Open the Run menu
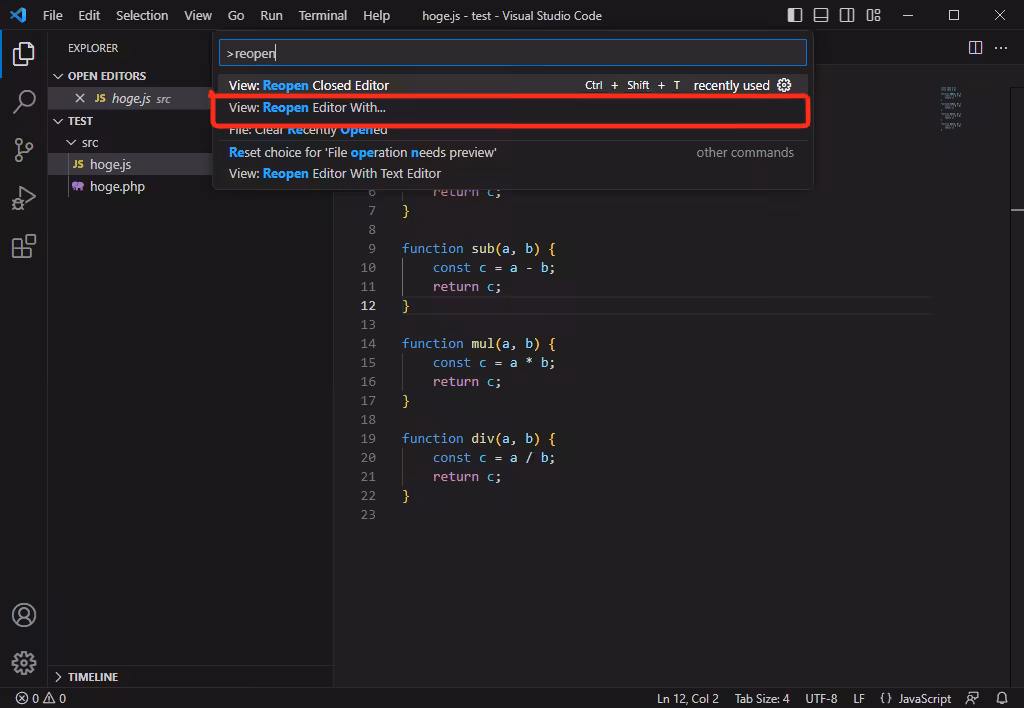 [271, 15]
